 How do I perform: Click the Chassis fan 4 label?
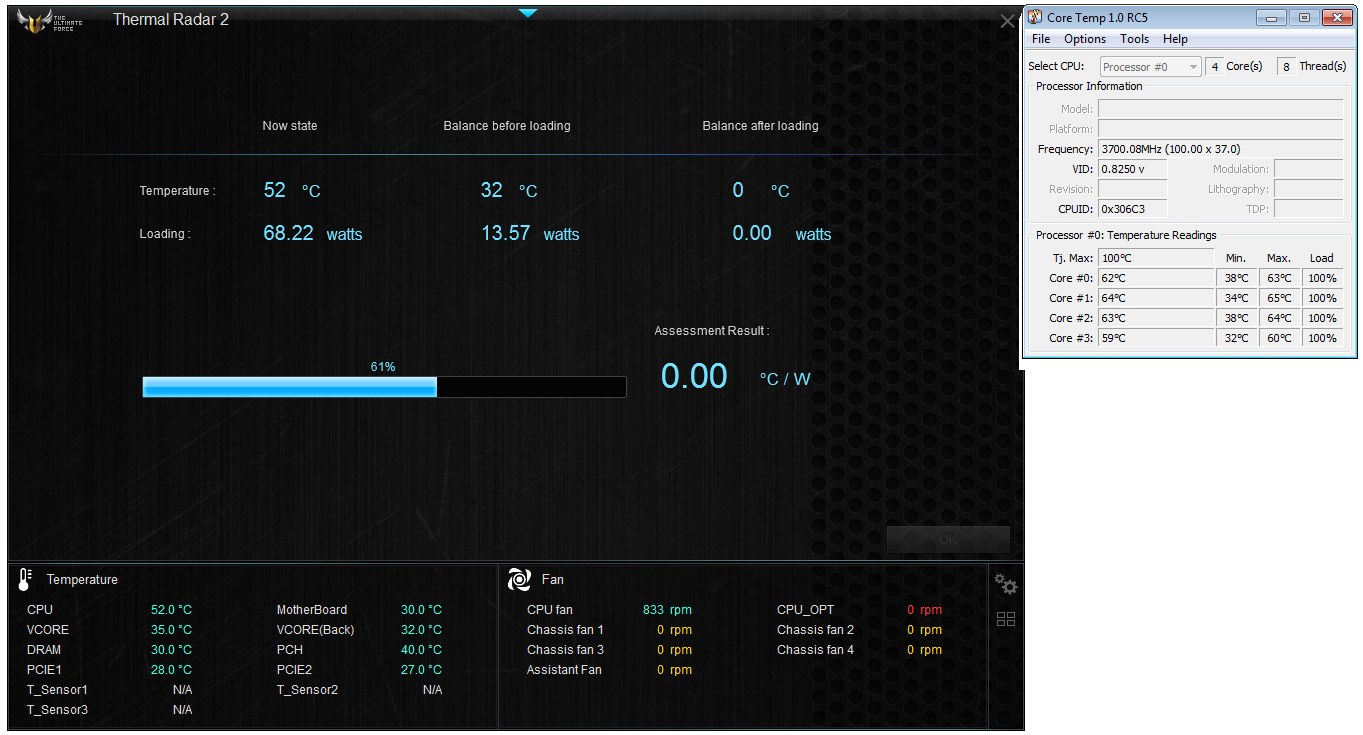pyautogui.click(x=815, y=650)
